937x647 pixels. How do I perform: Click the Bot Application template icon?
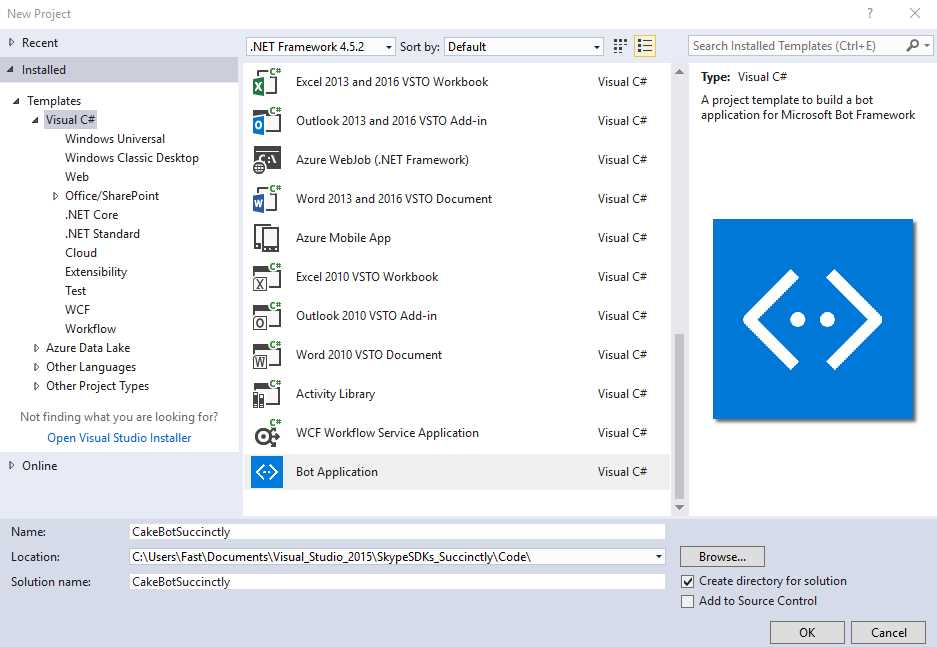pos(267,472)
